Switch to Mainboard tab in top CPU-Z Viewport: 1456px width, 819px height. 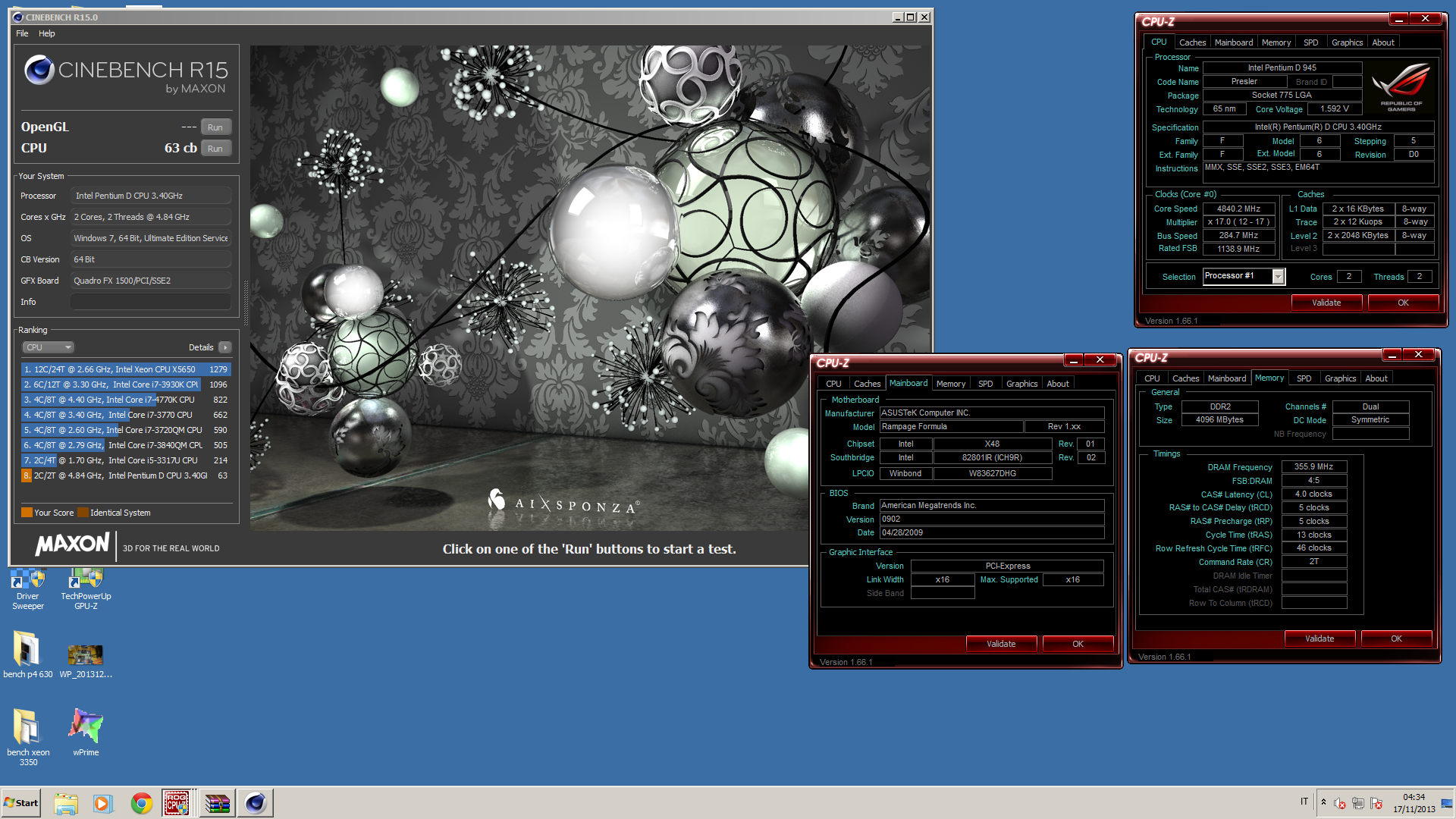[x=1234, y=42]
